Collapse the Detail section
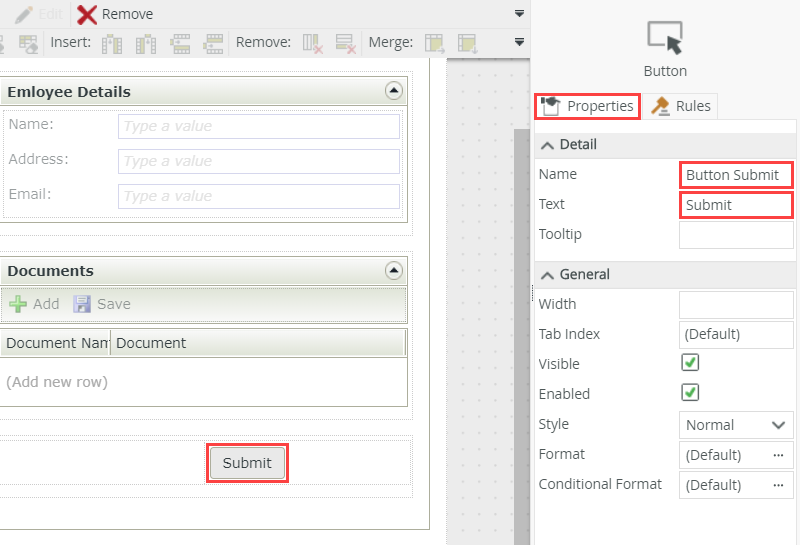This screenshot has height=545, width=800. [547, 145]
